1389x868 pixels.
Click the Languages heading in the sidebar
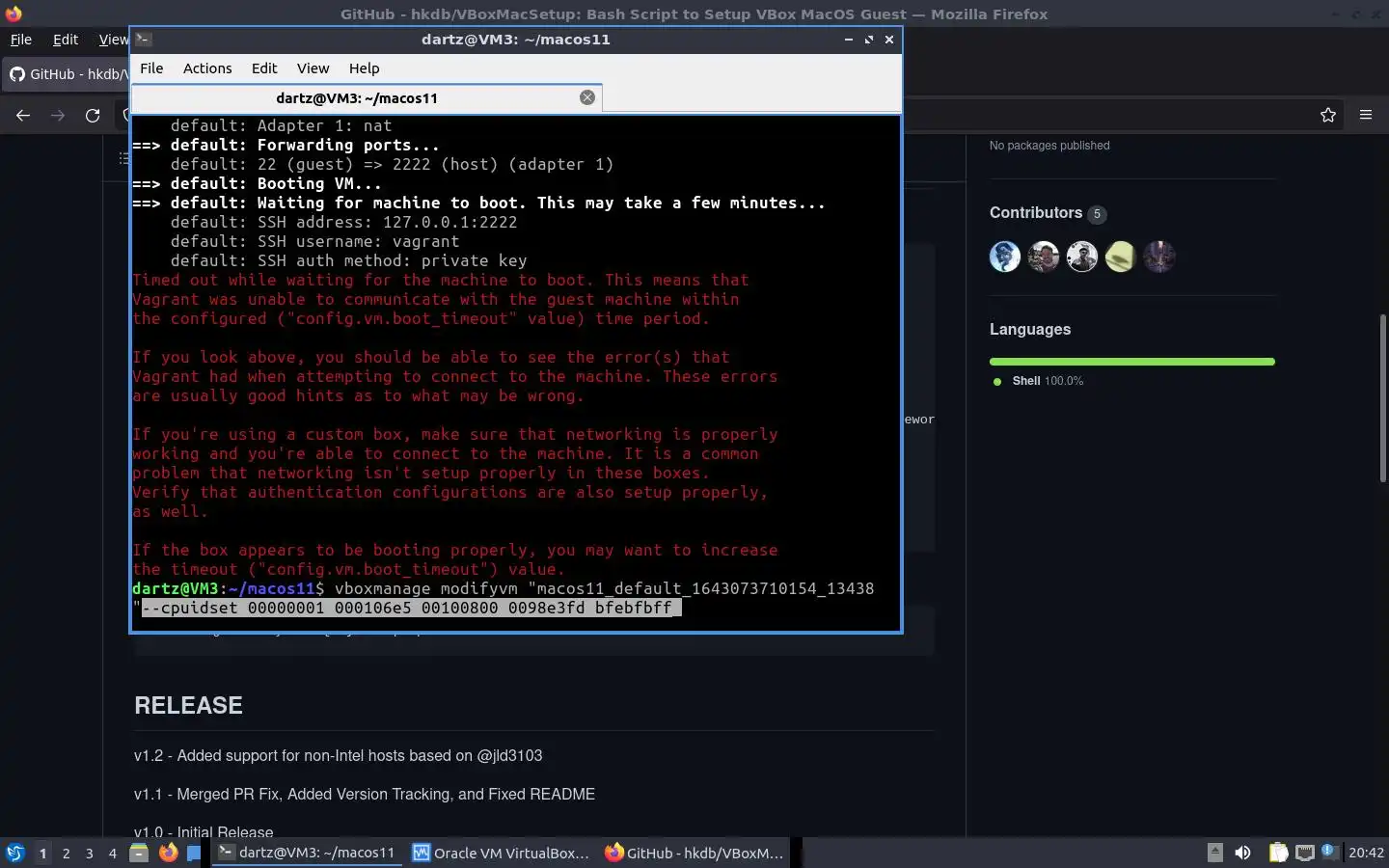[1030, 329]
